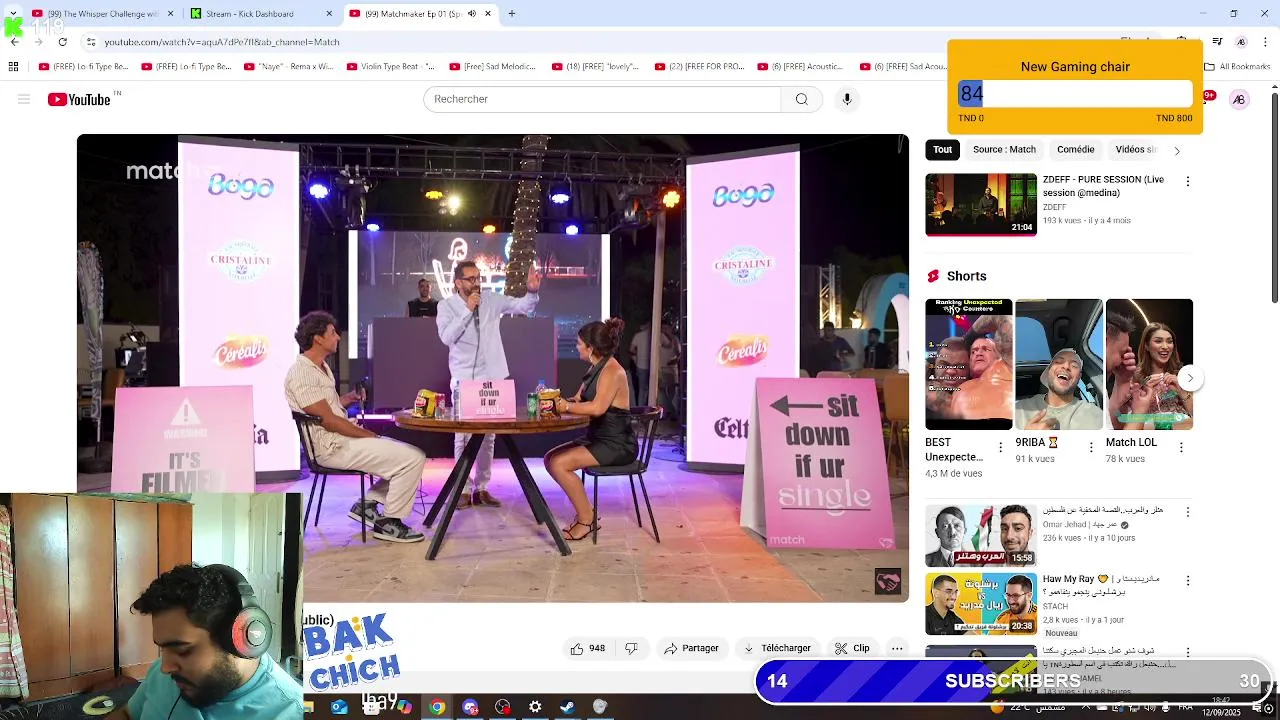Viewport: 1280px width, 720px height.
Task: View site information icon in address bar
Action: point(91,42)
